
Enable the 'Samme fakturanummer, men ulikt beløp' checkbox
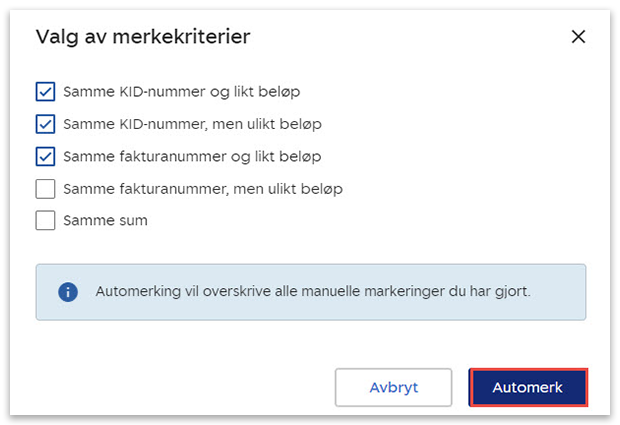pos(45,188)
